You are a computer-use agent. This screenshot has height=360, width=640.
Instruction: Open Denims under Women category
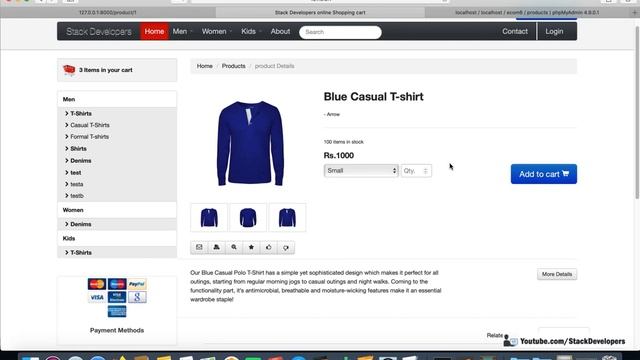coord(81,224)
